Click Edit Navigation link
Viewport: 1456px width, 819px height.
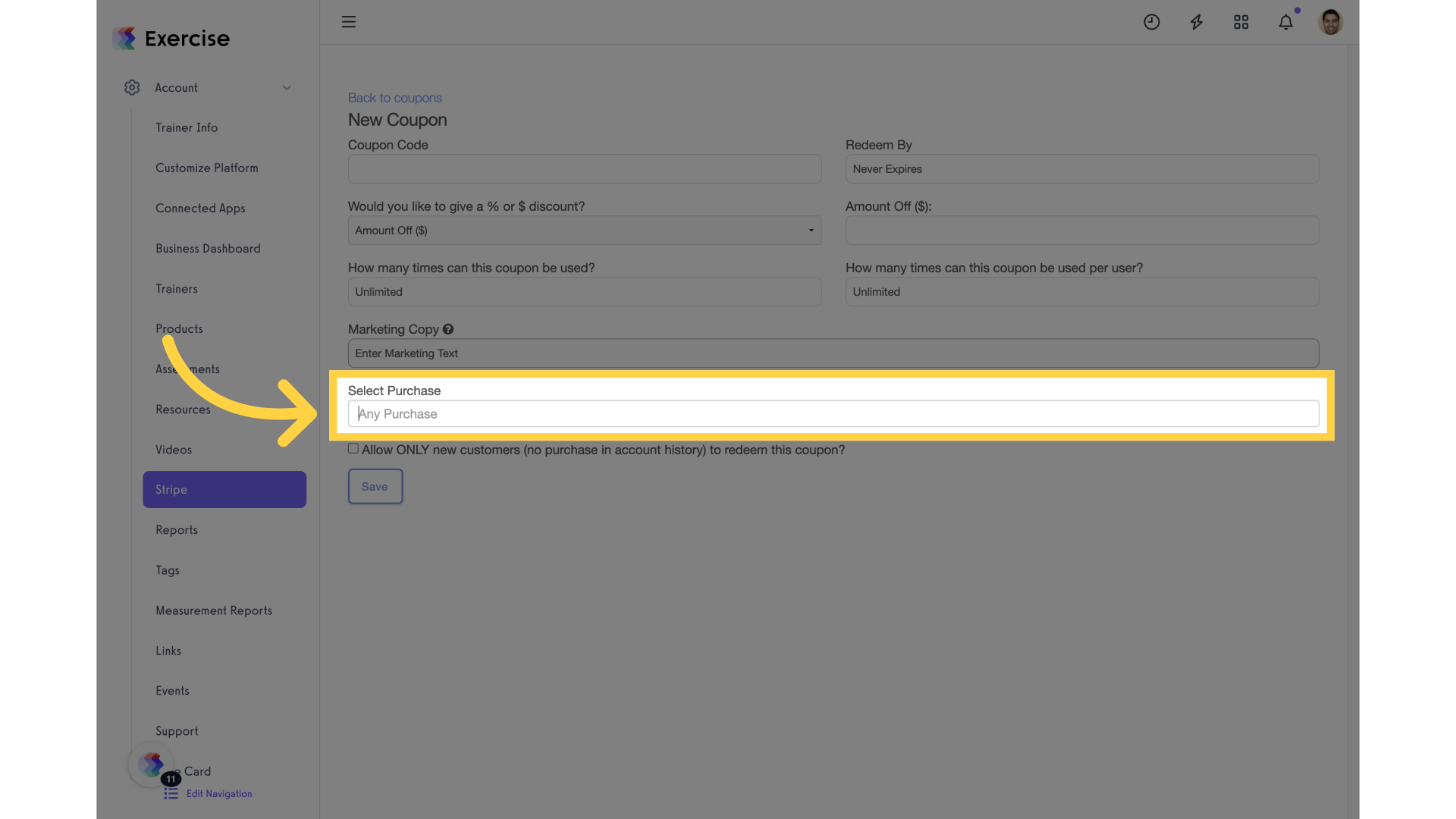pyautogui.click(x=219, y=794)
